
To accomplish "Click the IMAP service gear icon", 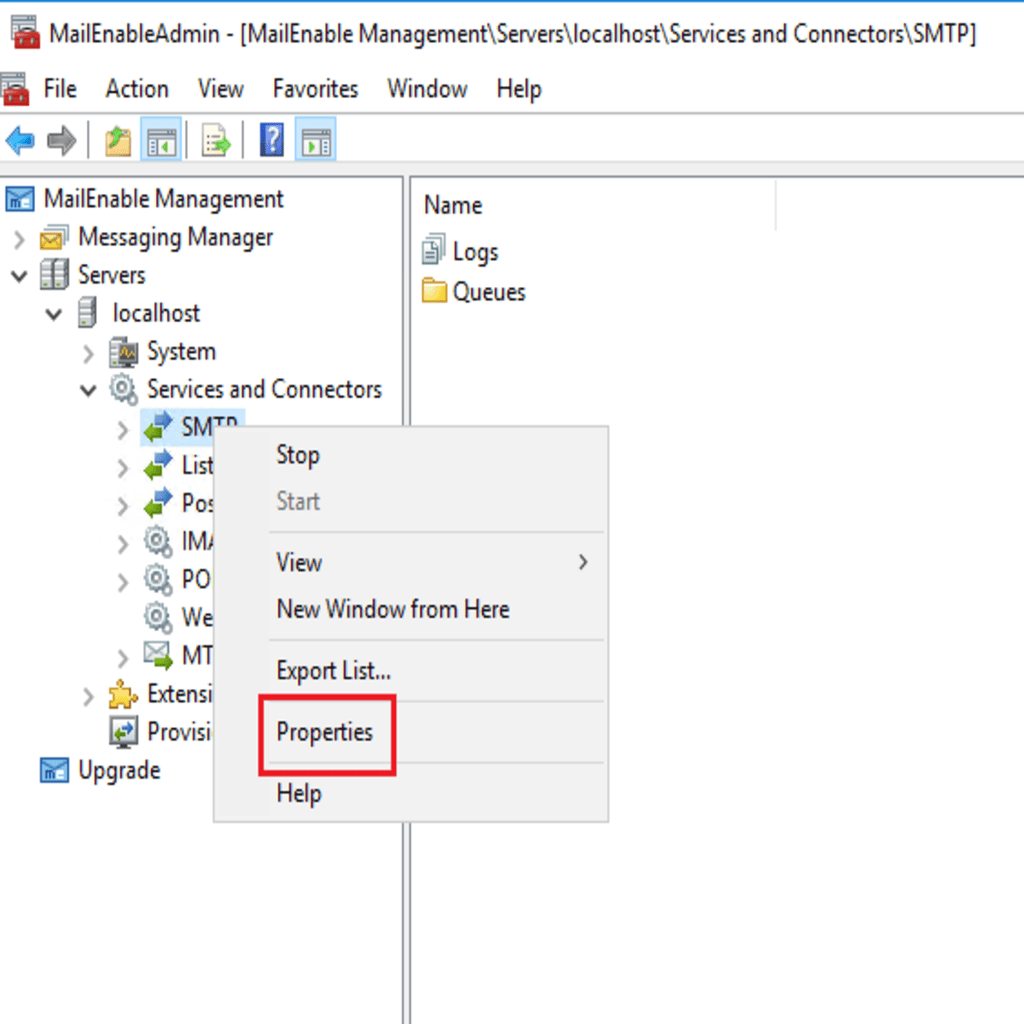I will click(x=158, y=541).
